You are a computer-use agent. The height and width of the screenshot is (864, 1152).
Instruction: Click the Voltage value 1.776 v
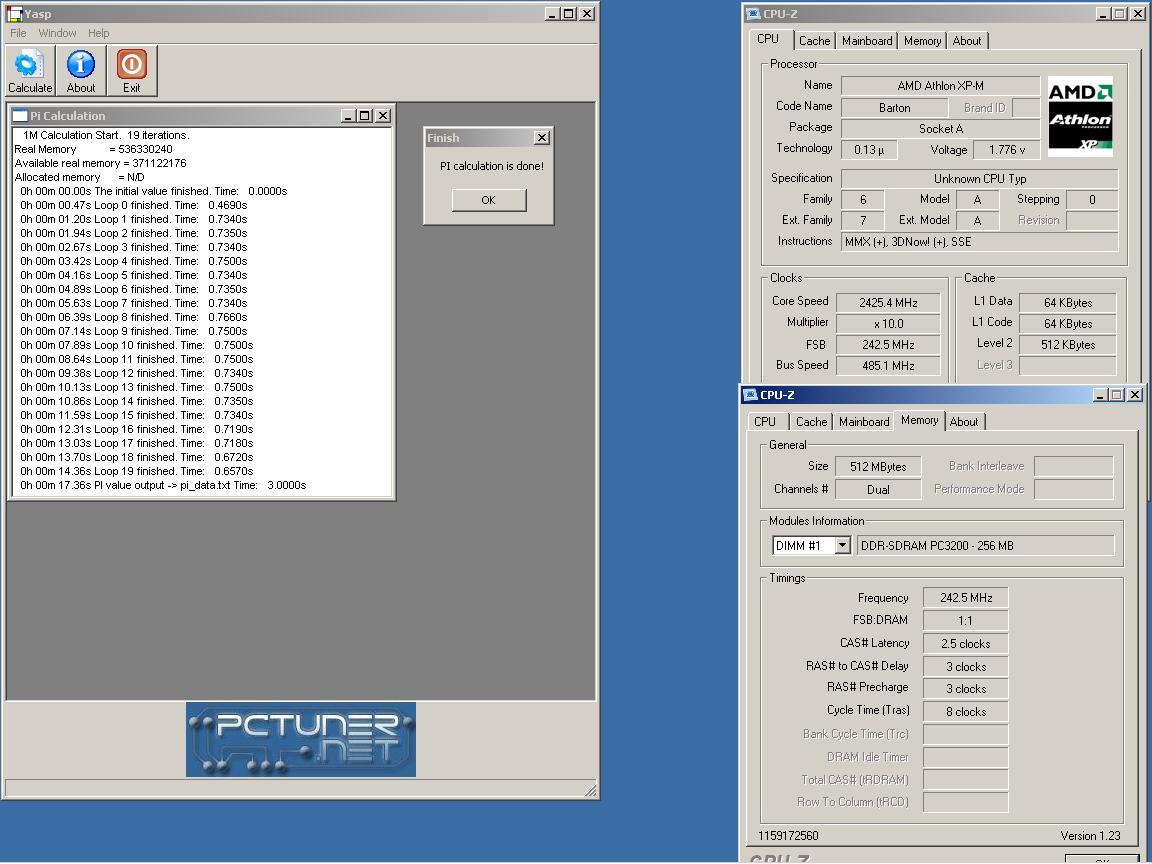click(1007, 150)
